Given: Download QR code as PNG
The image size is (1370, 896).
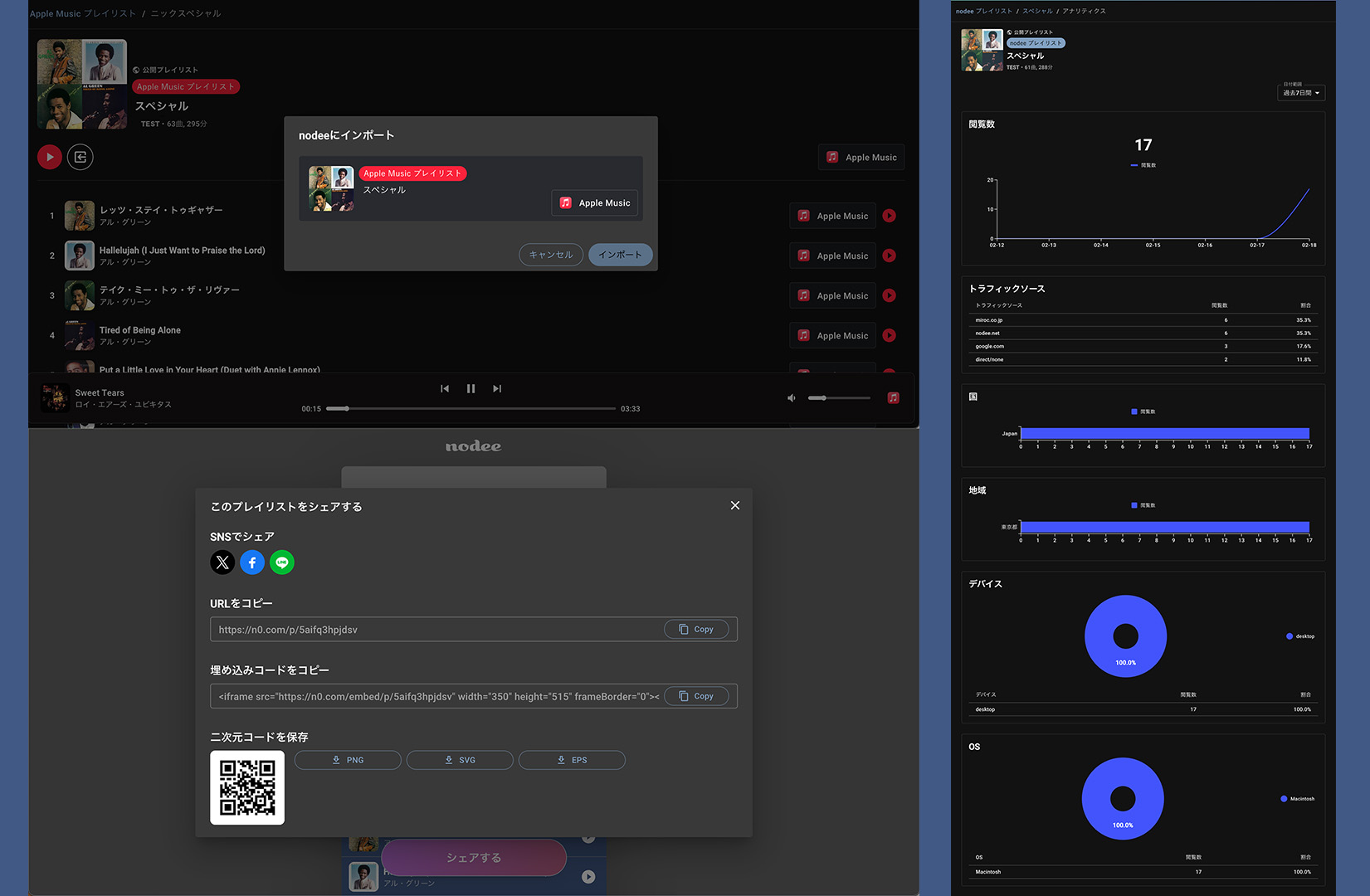Looking at the screenshot, I should [348, 760].
